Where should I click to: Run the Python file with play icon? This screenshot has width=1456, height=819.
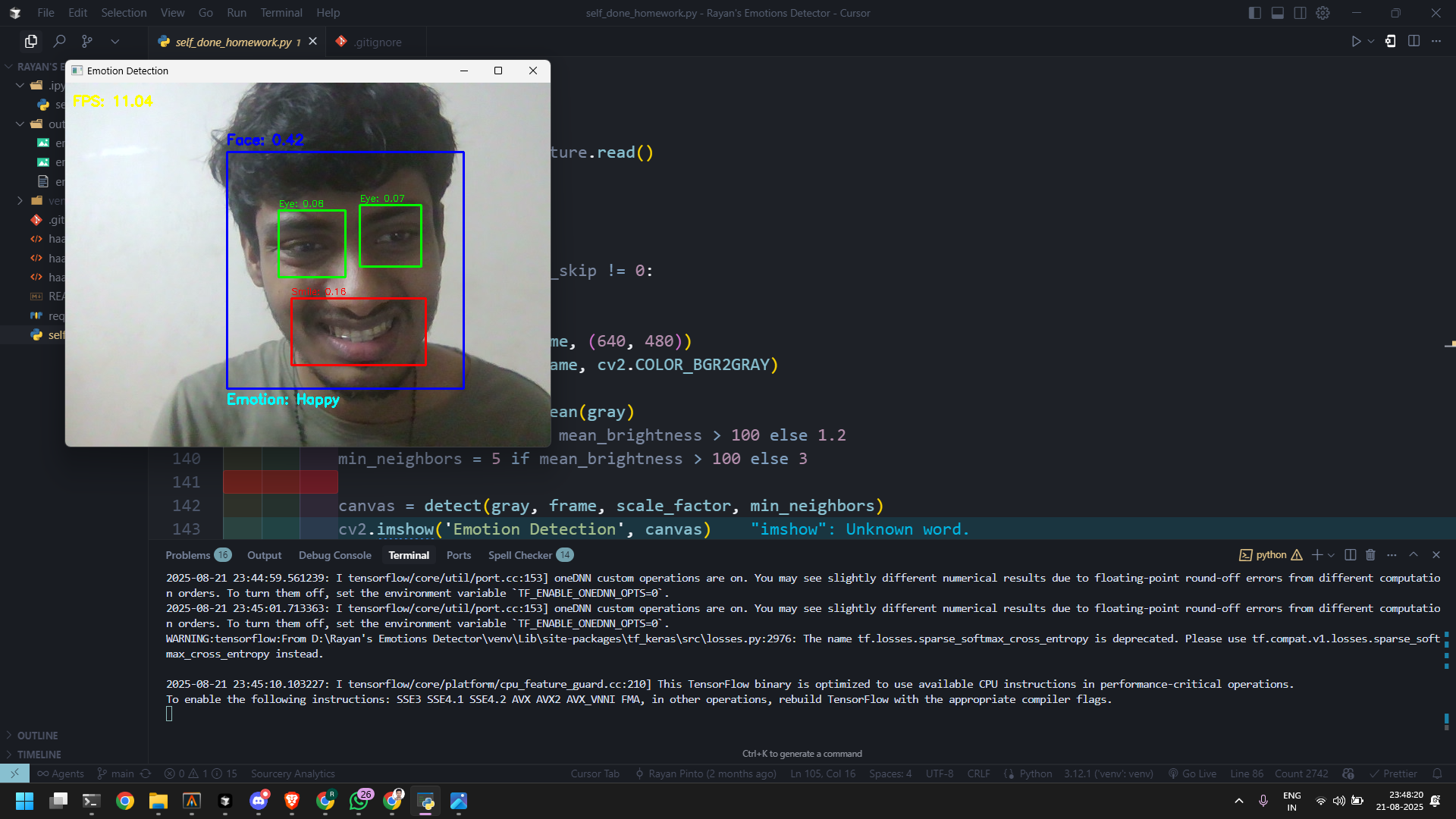(x=1356, y=42)
